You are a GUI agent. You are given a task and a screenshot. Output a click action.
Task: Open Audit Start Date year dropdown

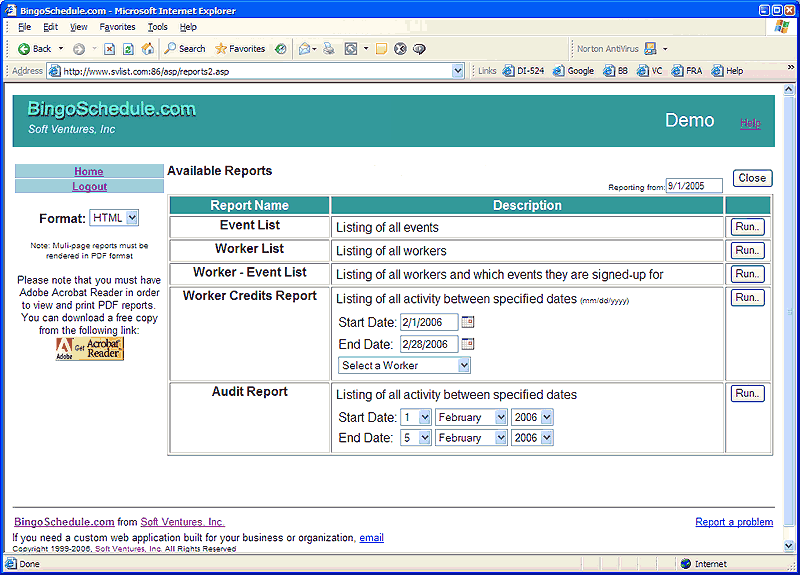(532, 417)
